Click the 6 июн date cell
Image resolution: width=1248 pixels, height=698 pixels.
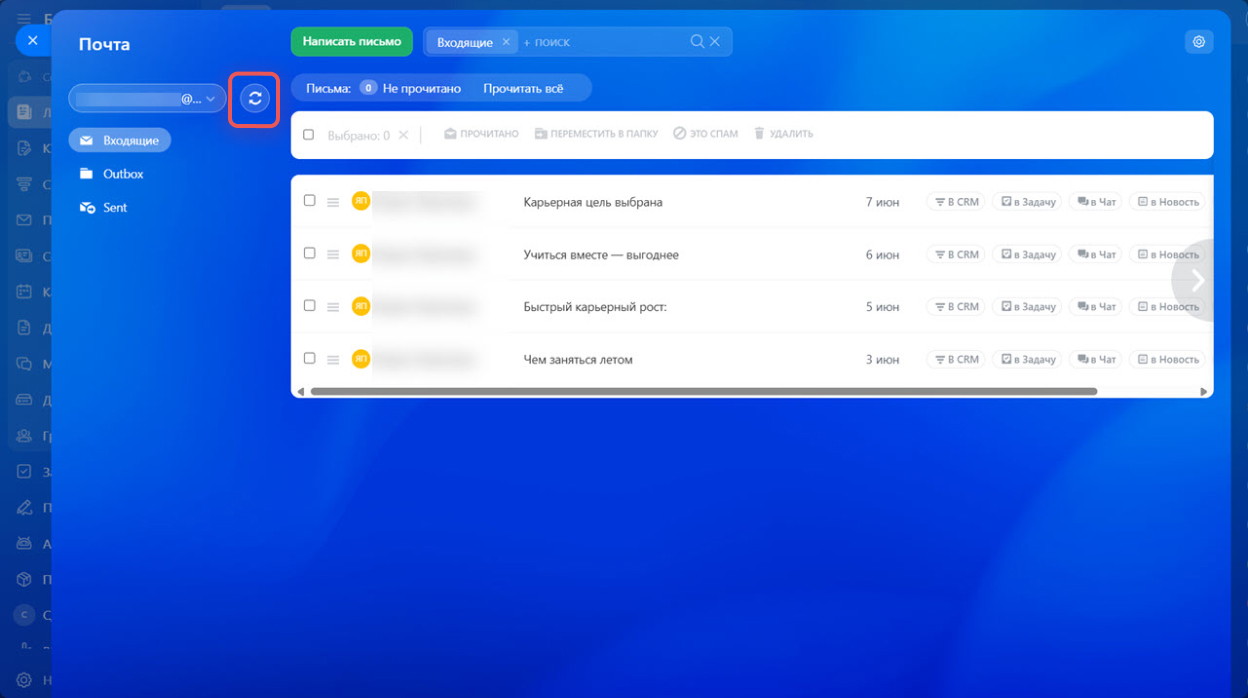coord(882,255)
